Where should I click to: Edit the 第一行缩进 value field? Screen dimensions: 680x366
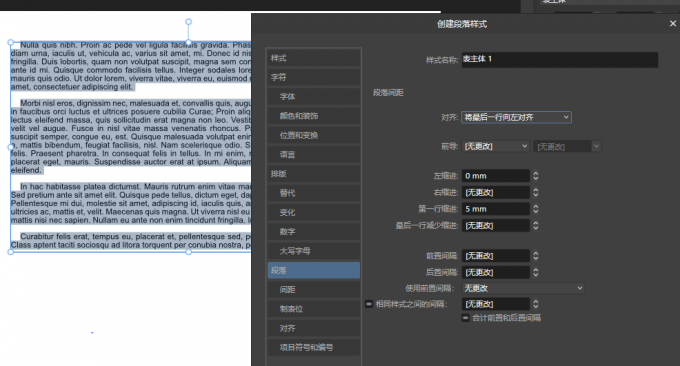[495, 209]
